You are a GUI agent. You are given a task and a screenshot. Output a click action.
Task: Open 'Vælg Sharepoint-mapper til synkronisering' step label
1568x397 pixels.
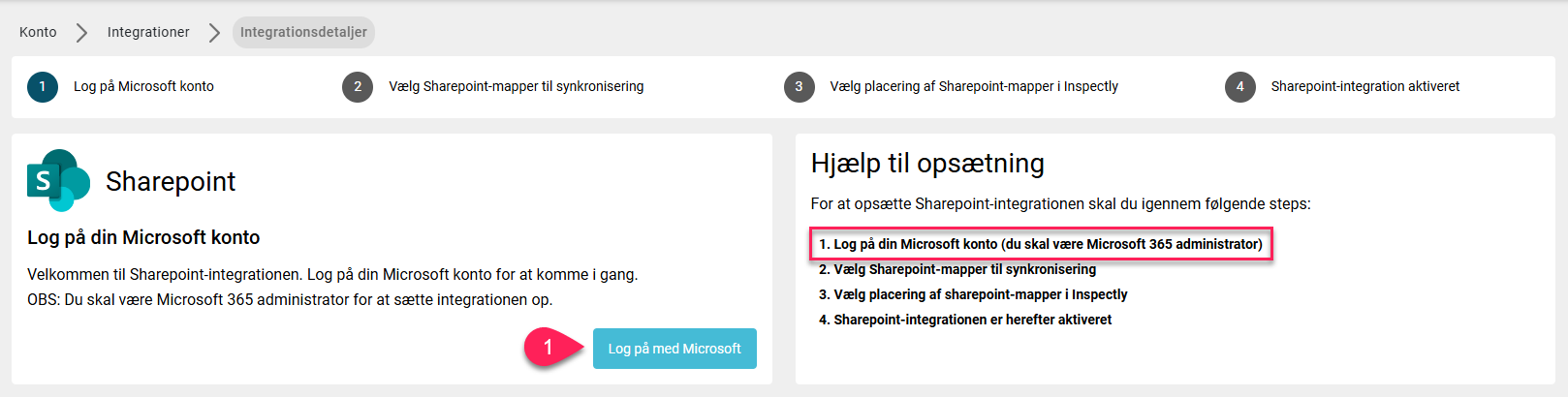(x=517, y=86)
